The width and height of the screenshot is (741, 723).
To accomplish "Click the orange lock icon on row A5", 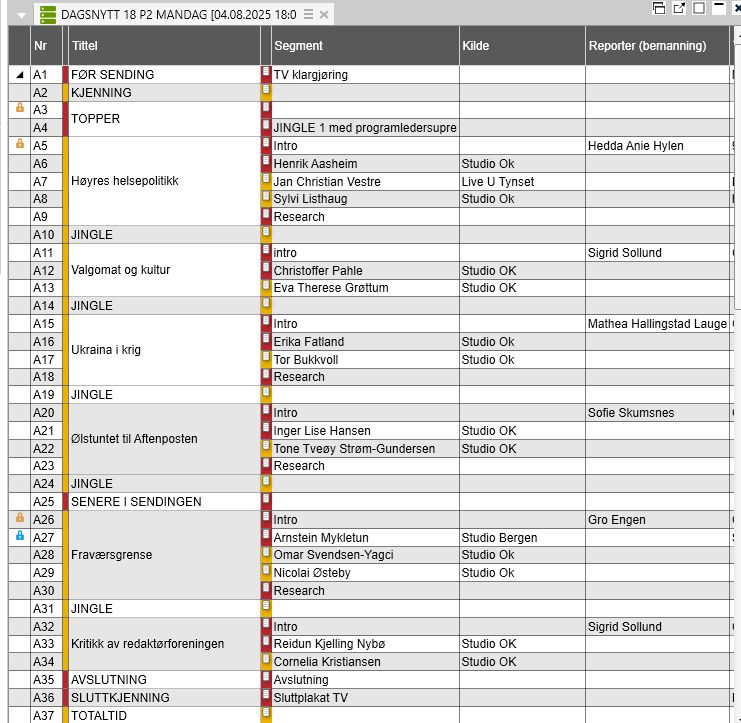I will [x=20, y=144].
